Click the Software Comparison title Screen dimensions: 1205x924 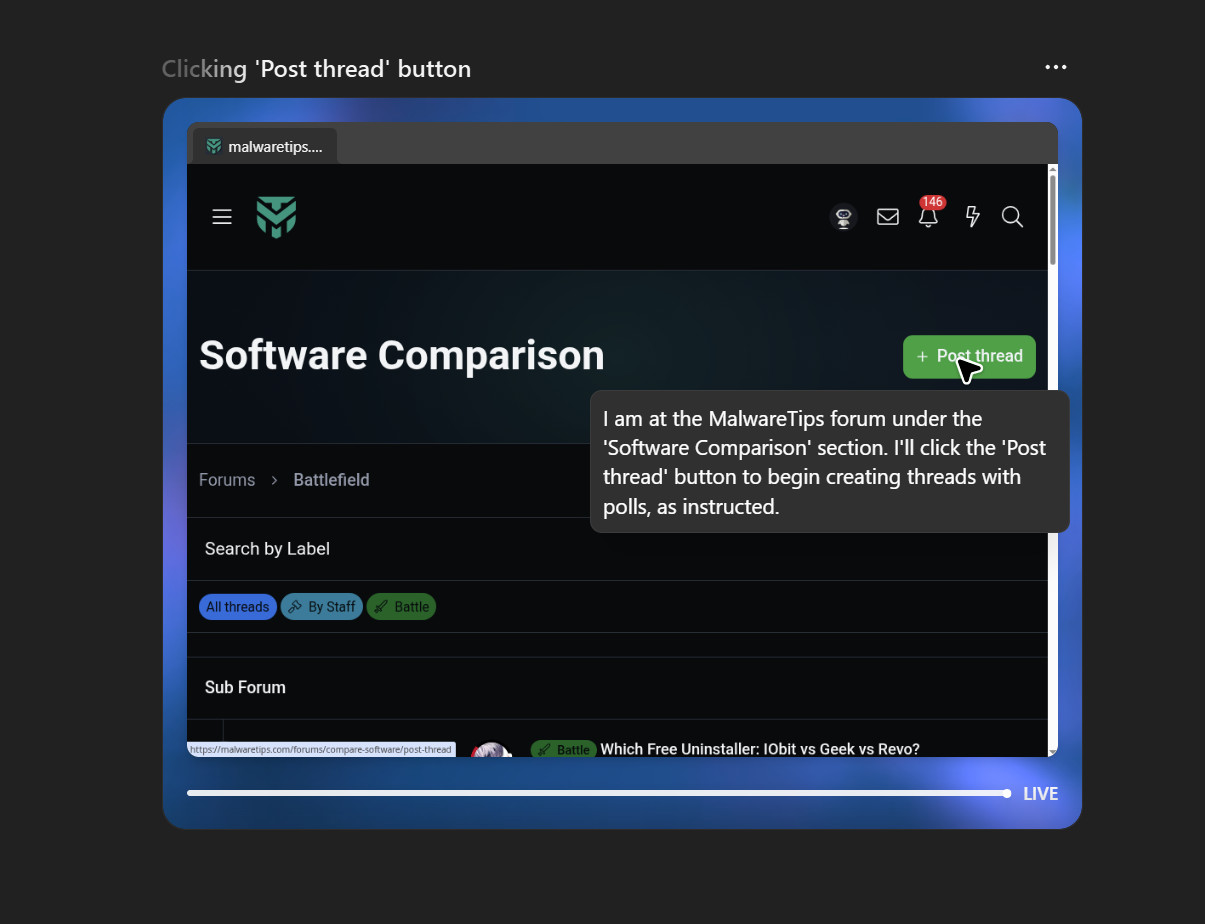(402, 356)
